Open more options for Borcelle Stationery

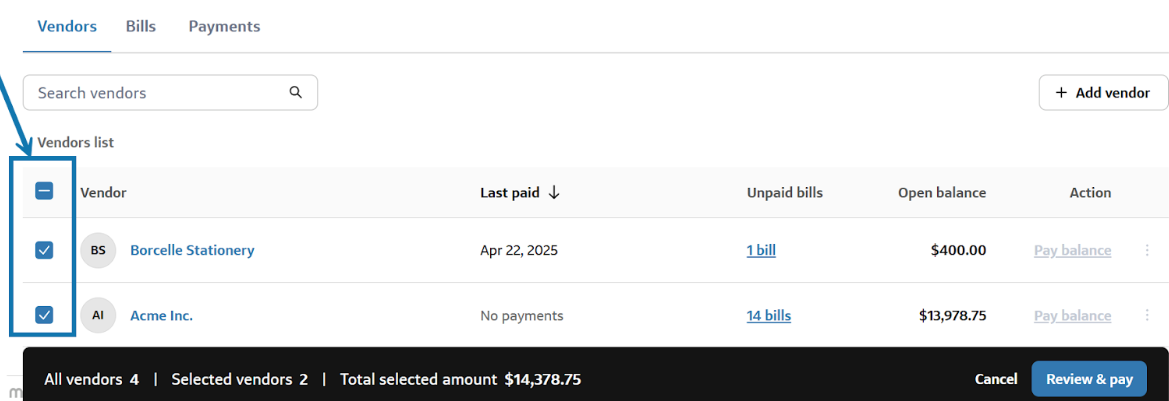pyautogui.click(x=1147, y=250)
